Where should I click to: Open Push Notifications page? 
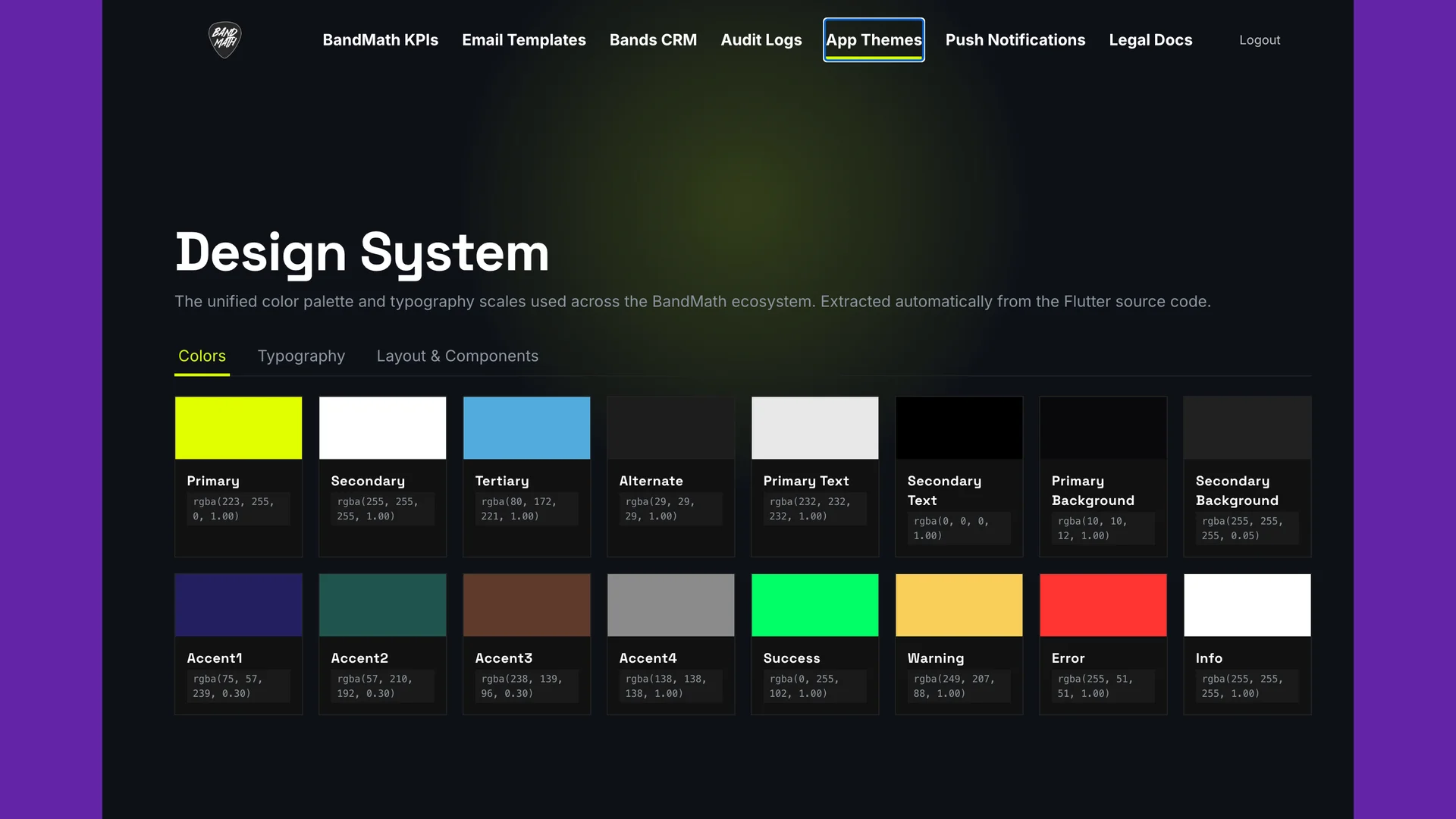1015,39
